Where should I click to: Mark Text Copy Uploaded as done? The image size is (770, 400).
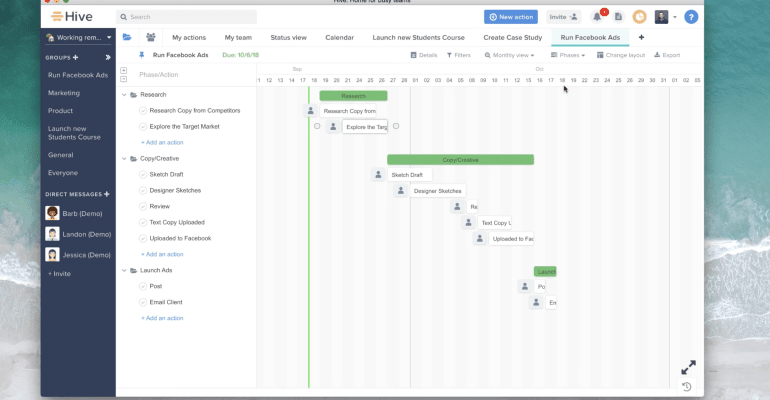[x=143, y=222]
